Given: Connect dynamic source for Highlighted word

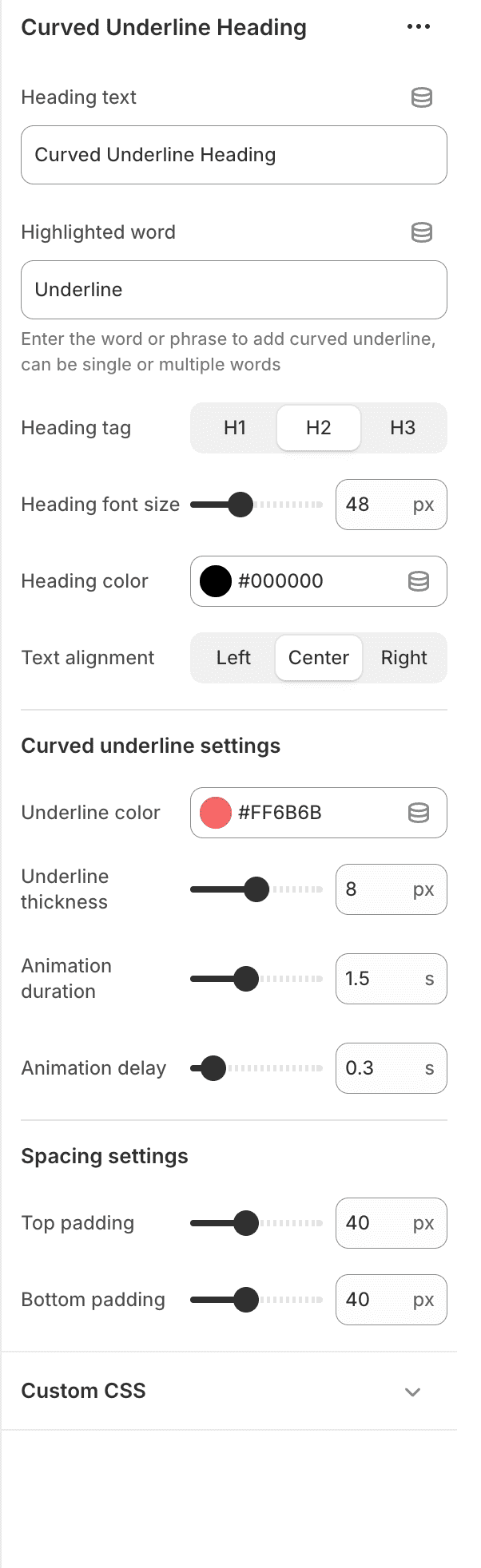Looking at the screenshot, I should pos(421,232).
